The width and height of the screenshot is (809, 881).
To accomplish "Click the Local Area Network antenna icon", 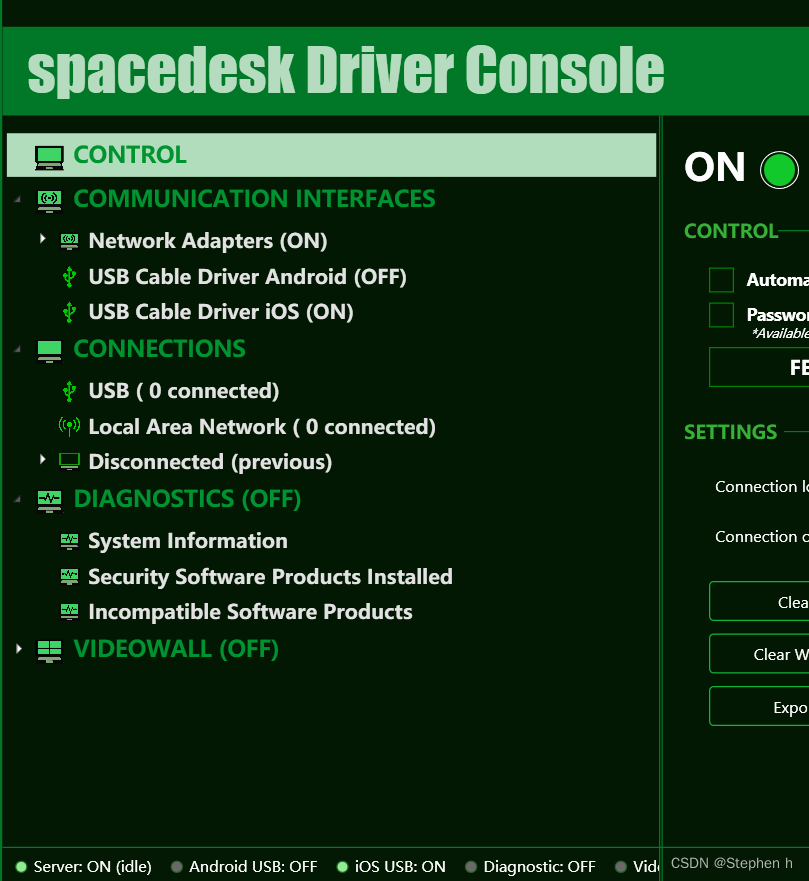I will (x=70, y=426).
